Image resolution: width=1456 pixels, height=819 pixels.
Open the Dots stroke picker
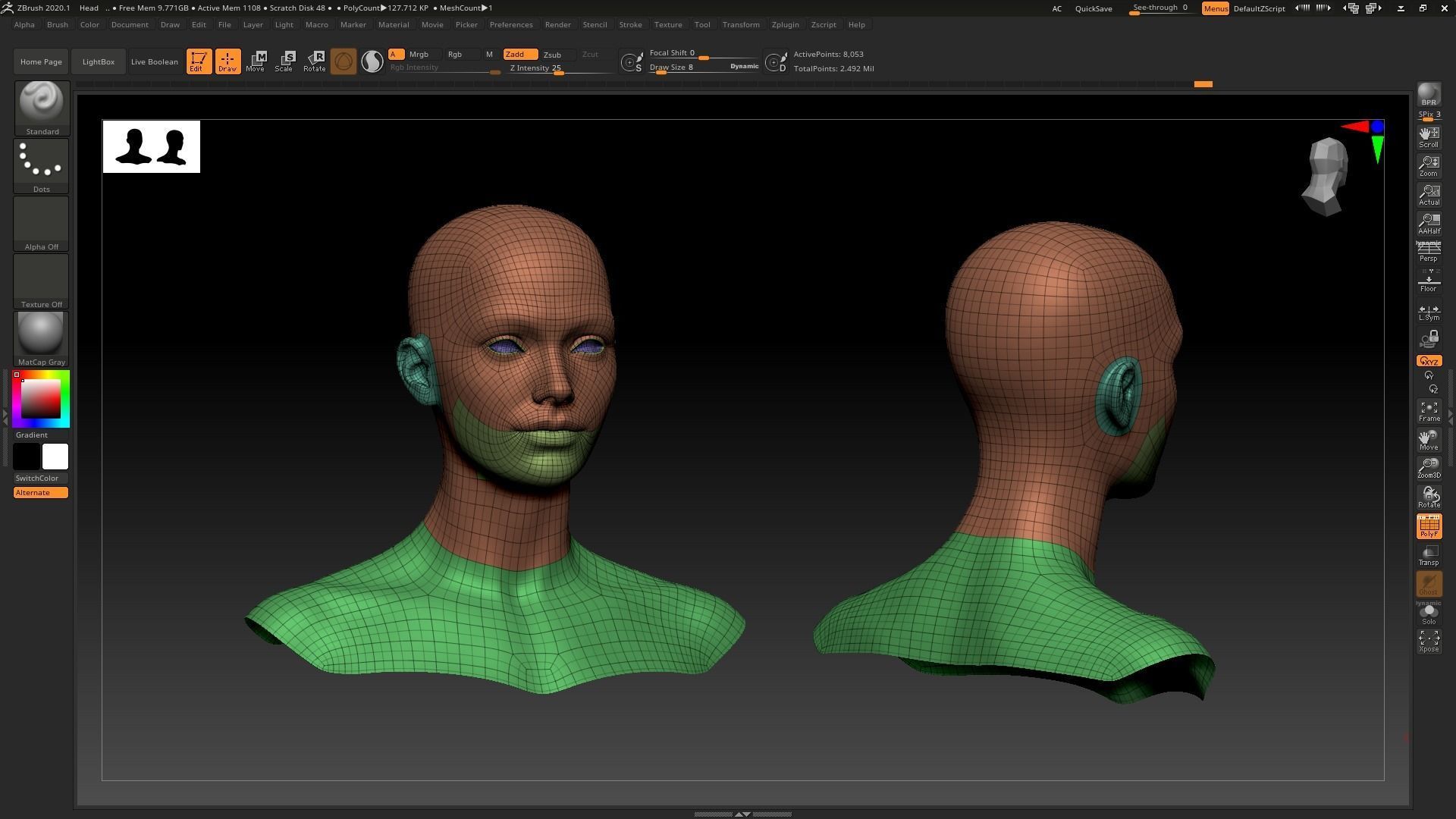click(x=42, y=166)
